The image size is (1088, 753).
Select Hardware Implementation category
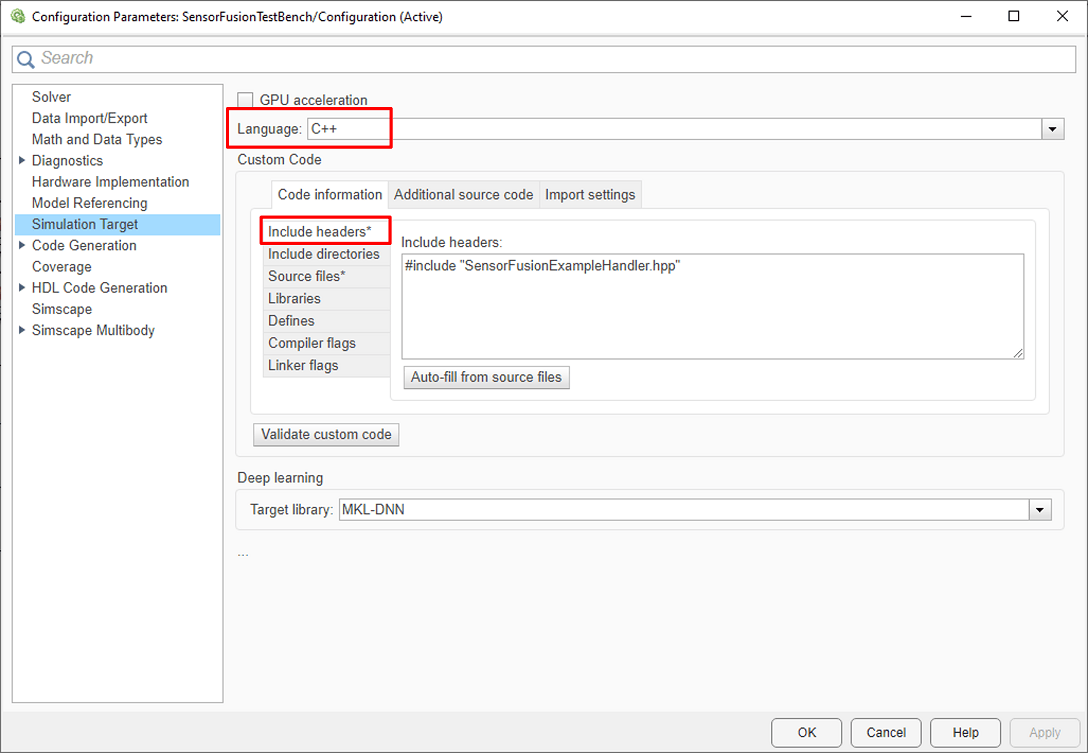coord(110,182)
